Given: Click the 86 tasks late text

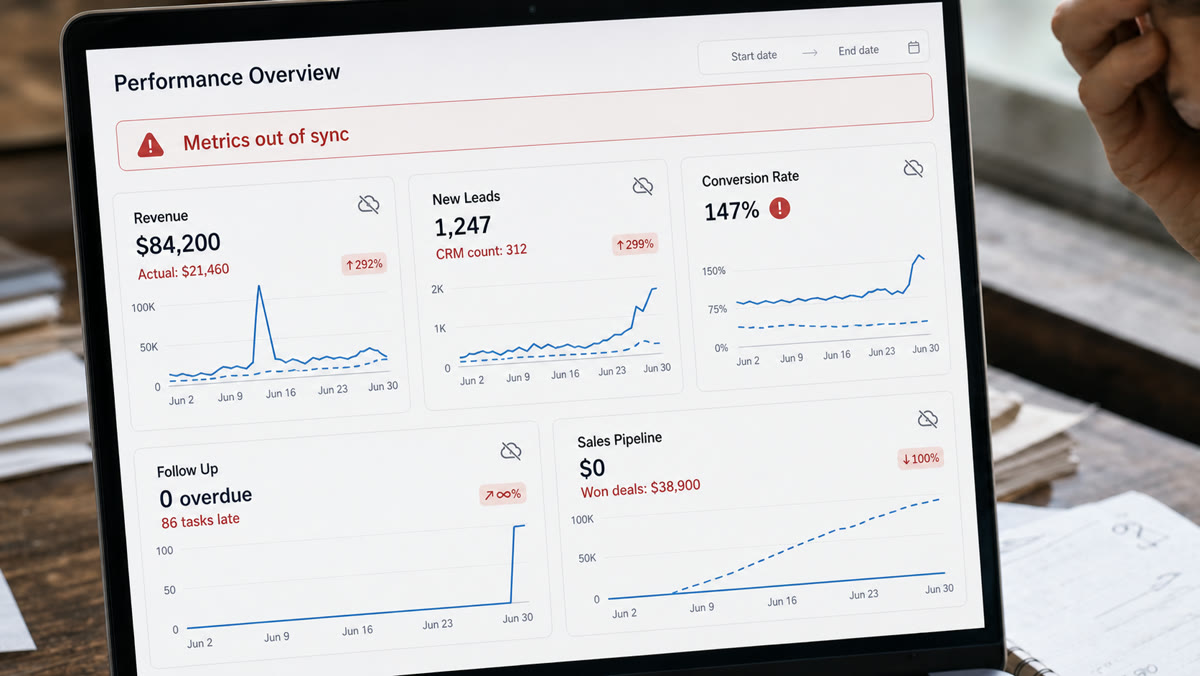Looking at the screenshot, I should coord(200,520).
